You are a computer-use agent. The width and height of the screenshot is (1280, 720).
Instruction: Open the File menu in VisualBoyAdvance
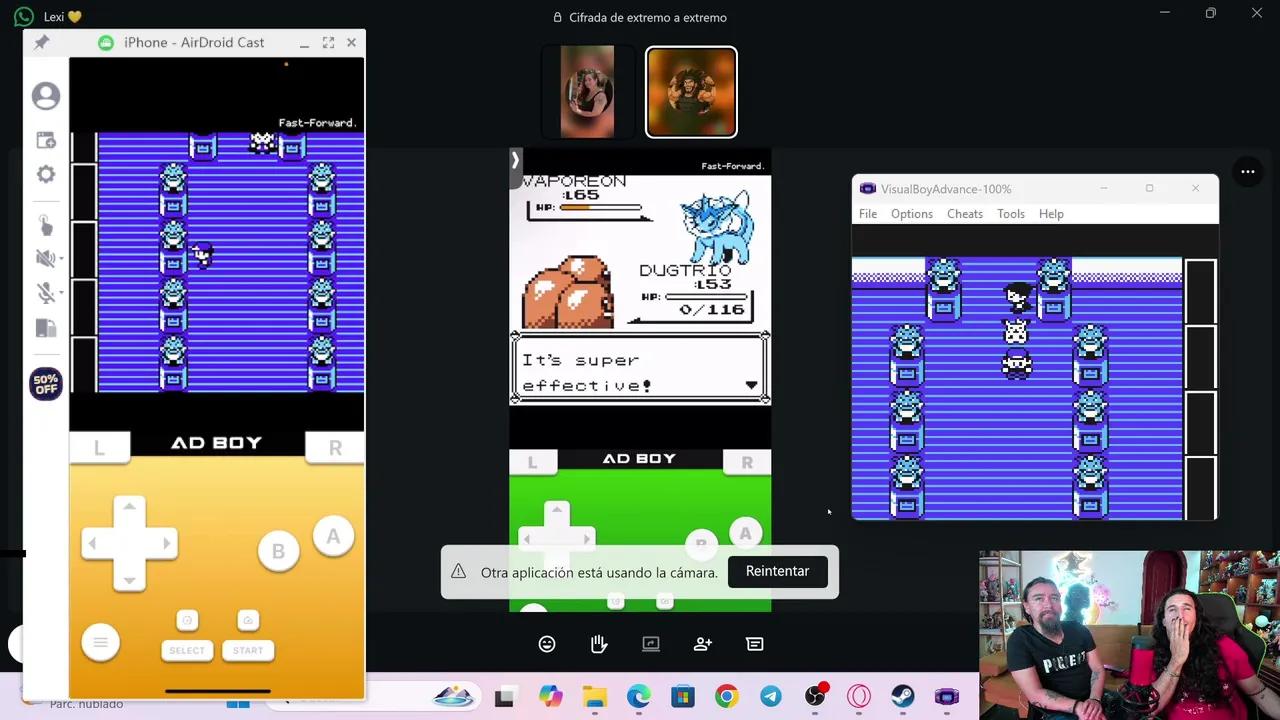click(x=868, y=214)
